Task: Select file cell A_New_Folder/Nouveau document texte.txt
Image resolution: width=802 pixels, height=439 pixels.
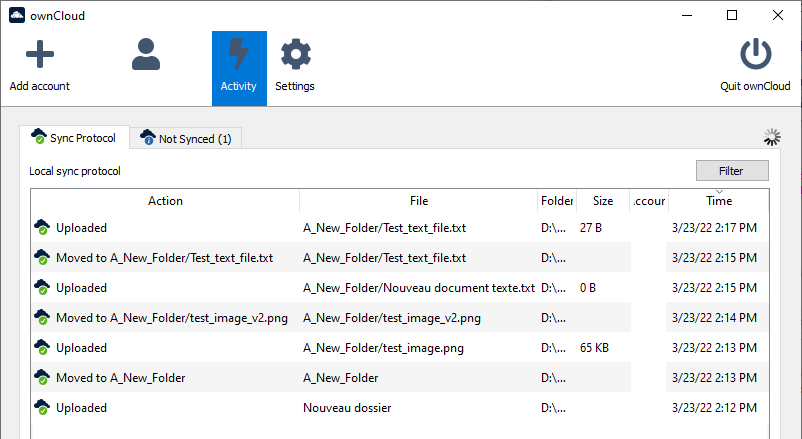Action: click(x=419, y=288)
